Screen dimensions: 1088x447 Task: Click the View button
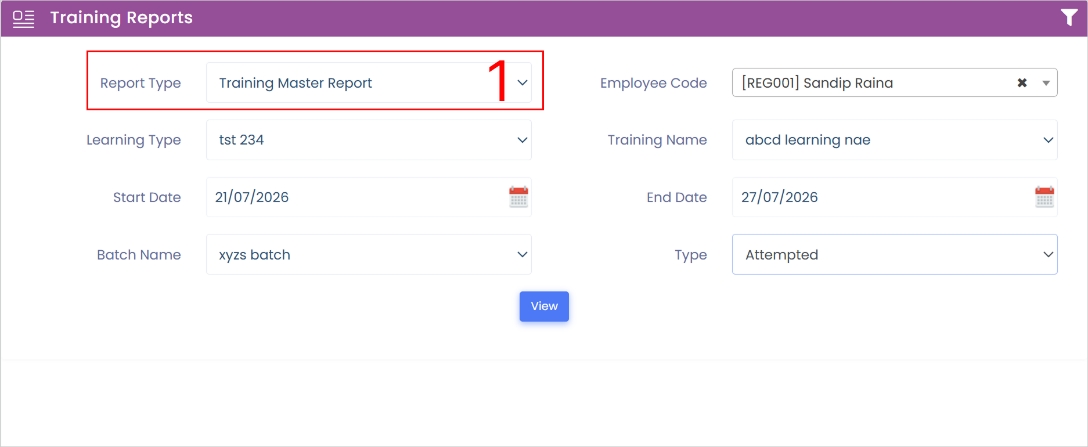[x=544, y=306]
